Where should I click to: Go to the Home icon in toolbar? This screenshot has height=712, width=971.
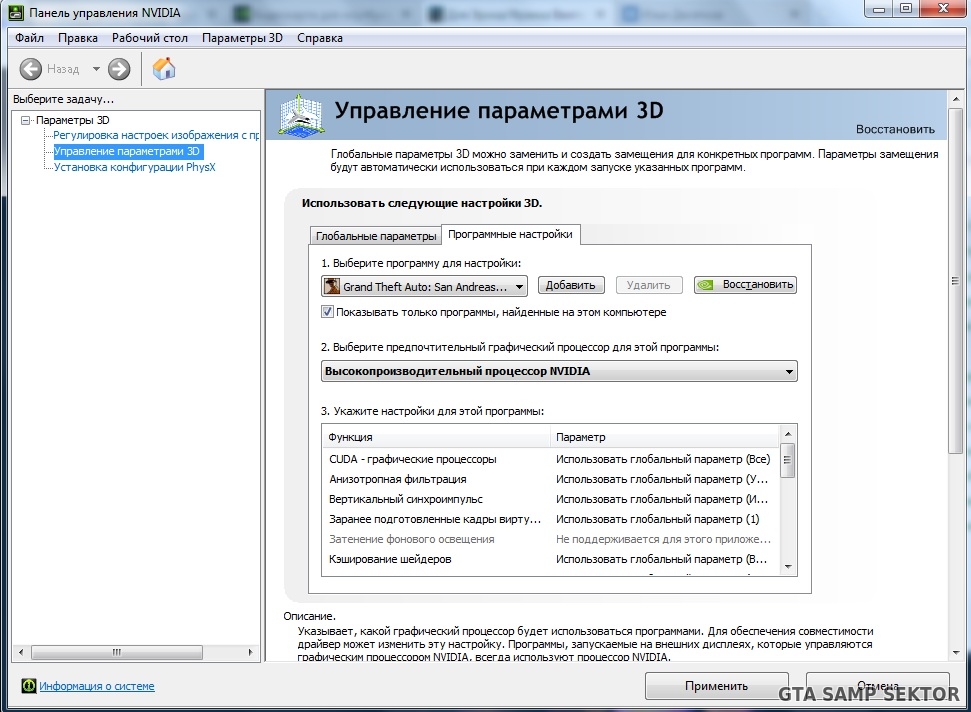tap(164, 69)
